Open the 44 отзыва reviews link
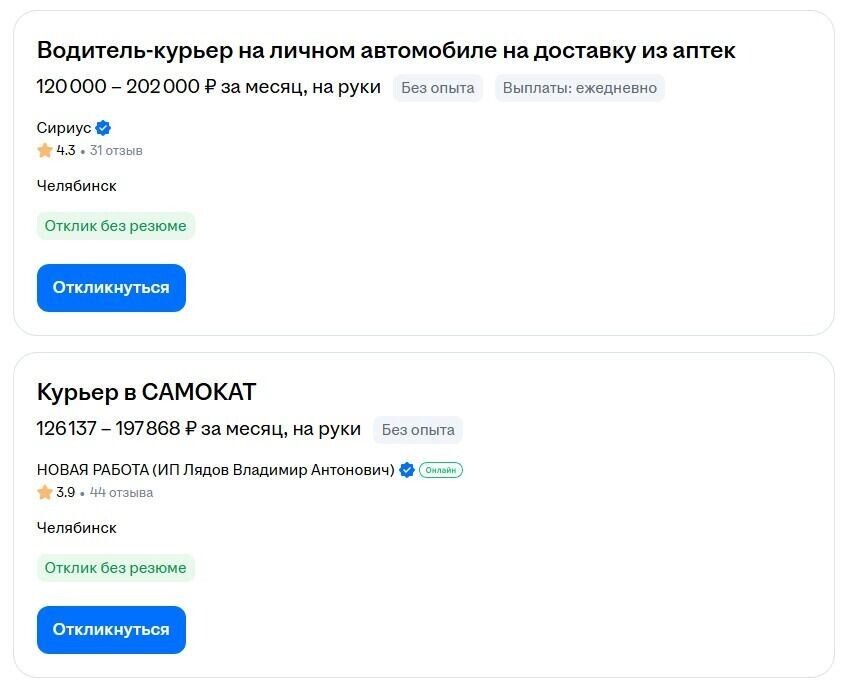This screenshot has width=847, height=685. coord(119,492)
